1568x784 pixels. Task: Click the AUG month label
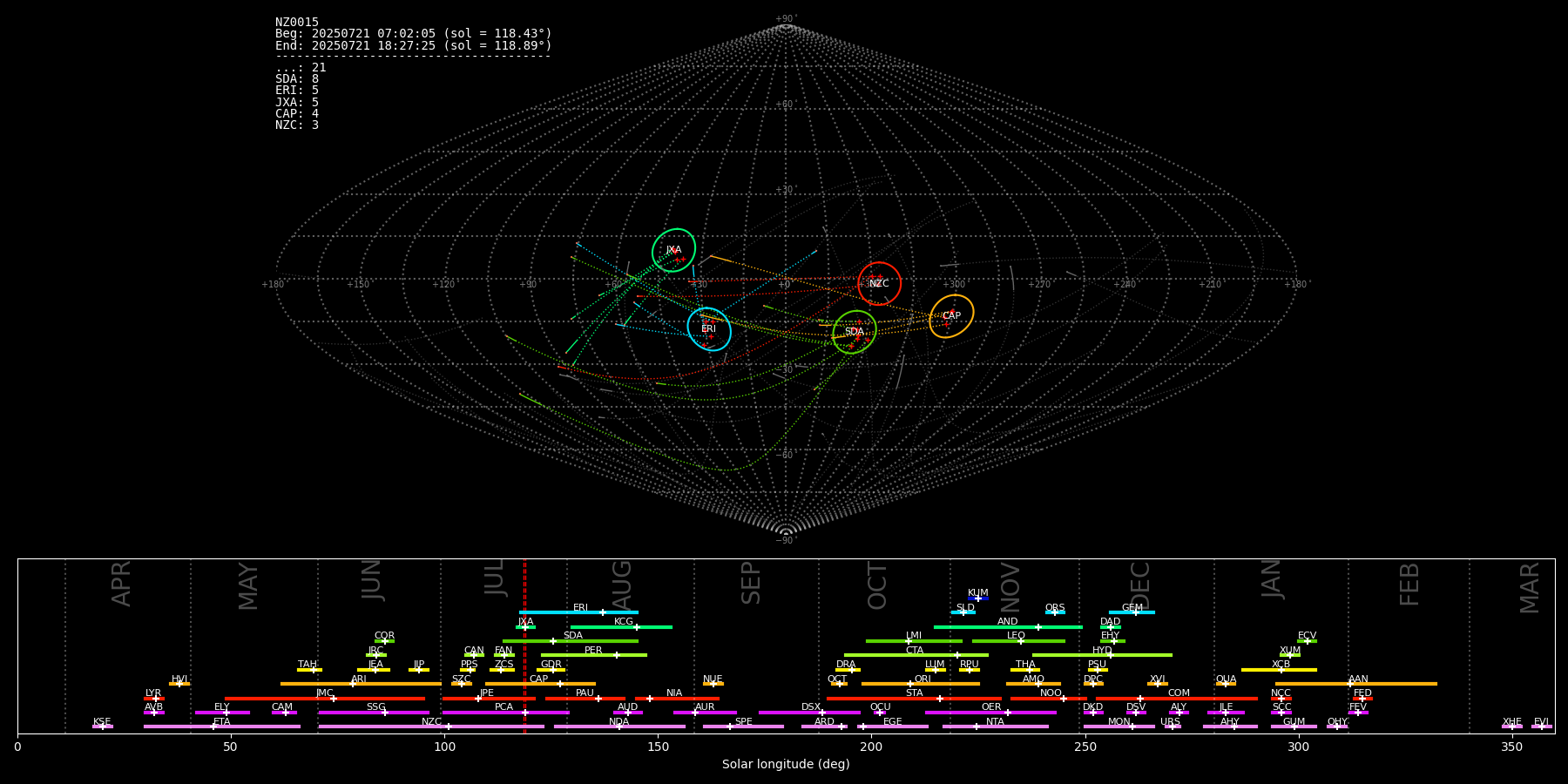pos(622,584)
